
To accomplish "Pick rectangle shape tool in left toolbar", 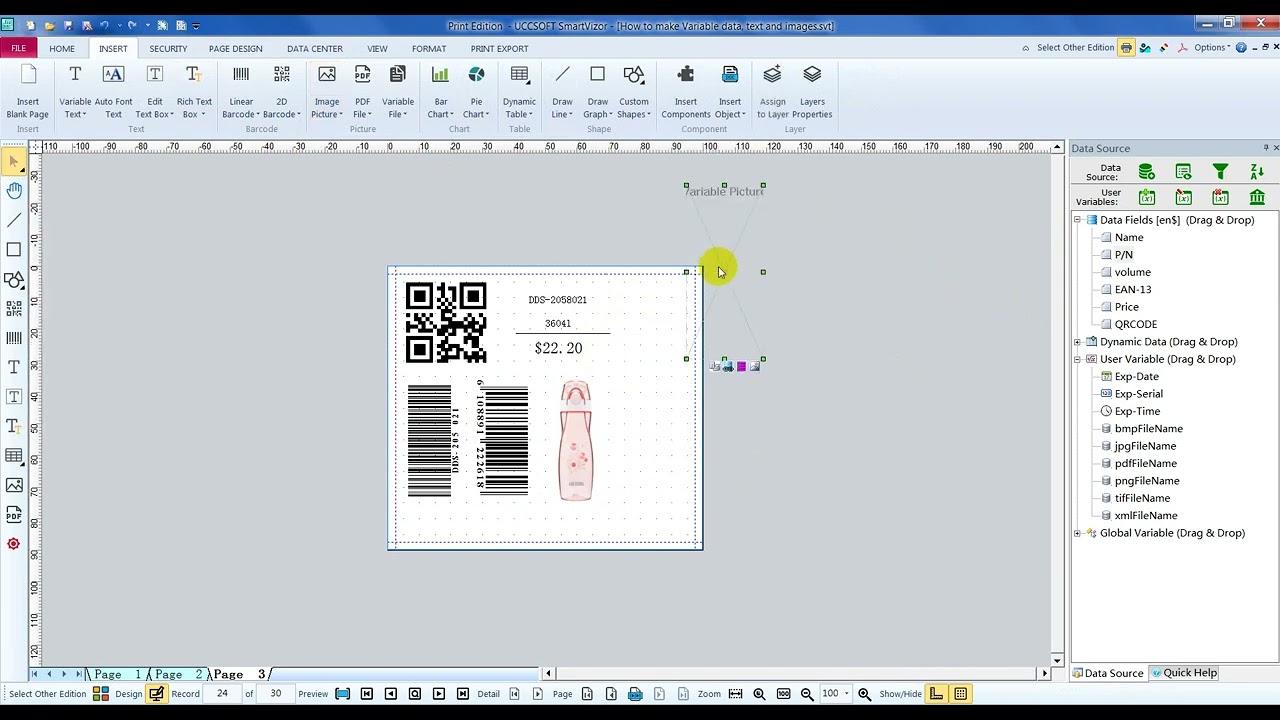I will click(x=14, y=249).
